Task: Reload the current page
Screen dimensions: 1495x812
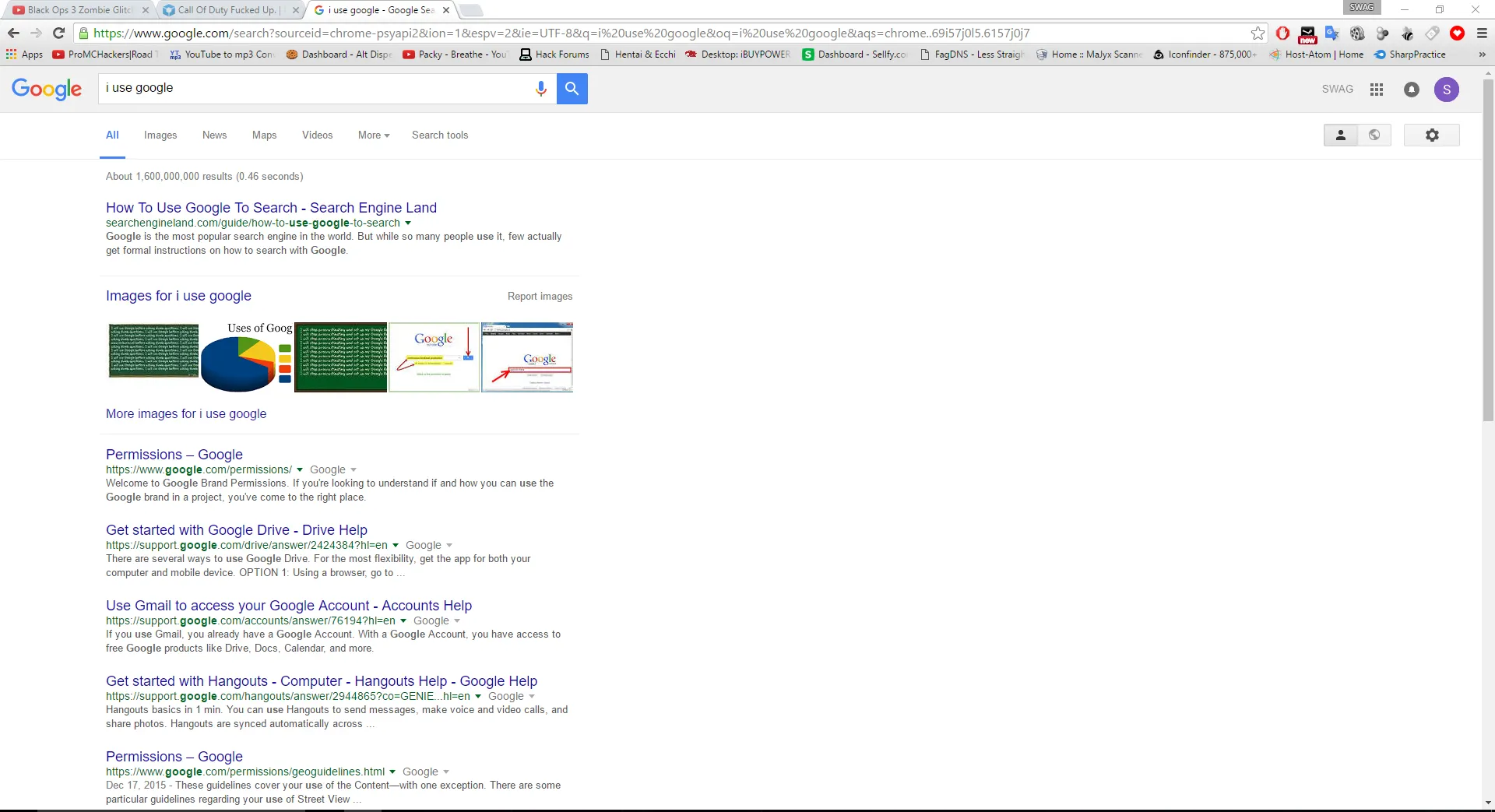Action: (58, 33)
